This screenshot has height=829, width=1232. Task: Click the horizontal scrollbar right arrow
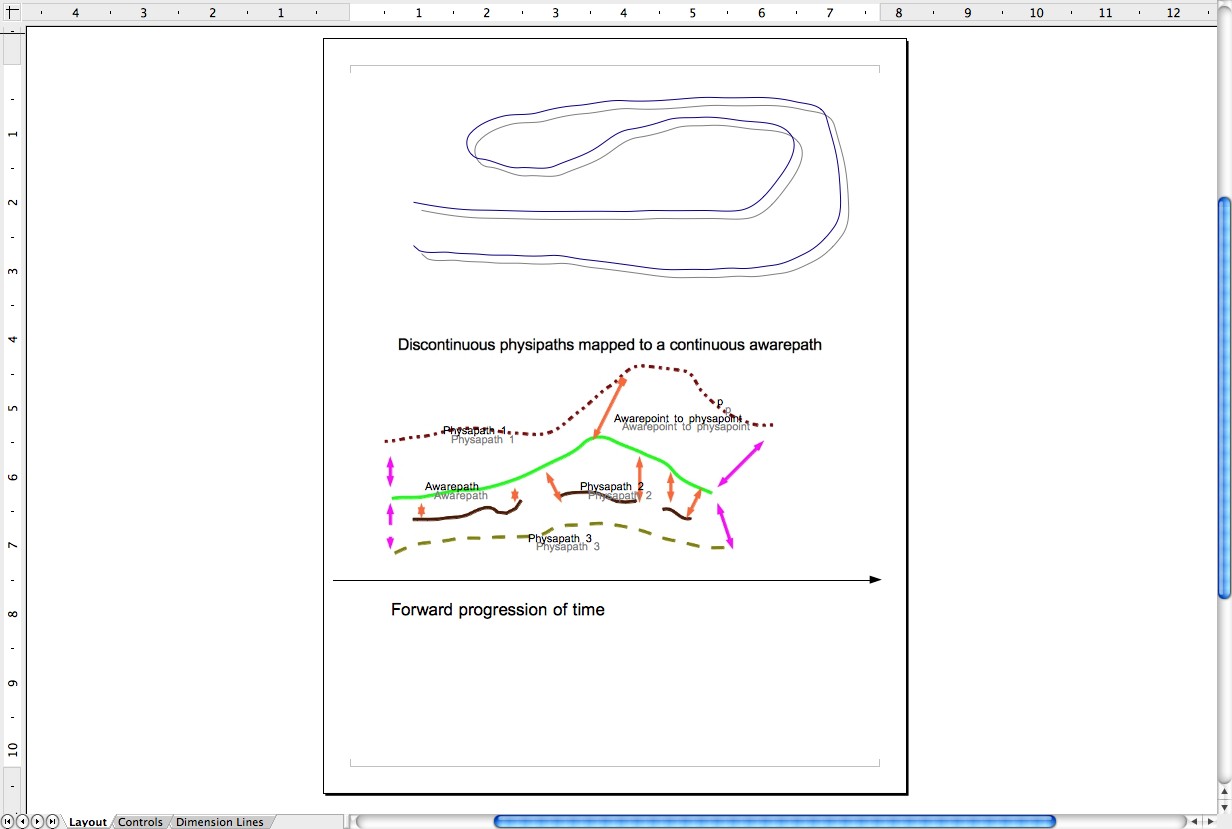pyautogui.click(x=1209, y=821)
